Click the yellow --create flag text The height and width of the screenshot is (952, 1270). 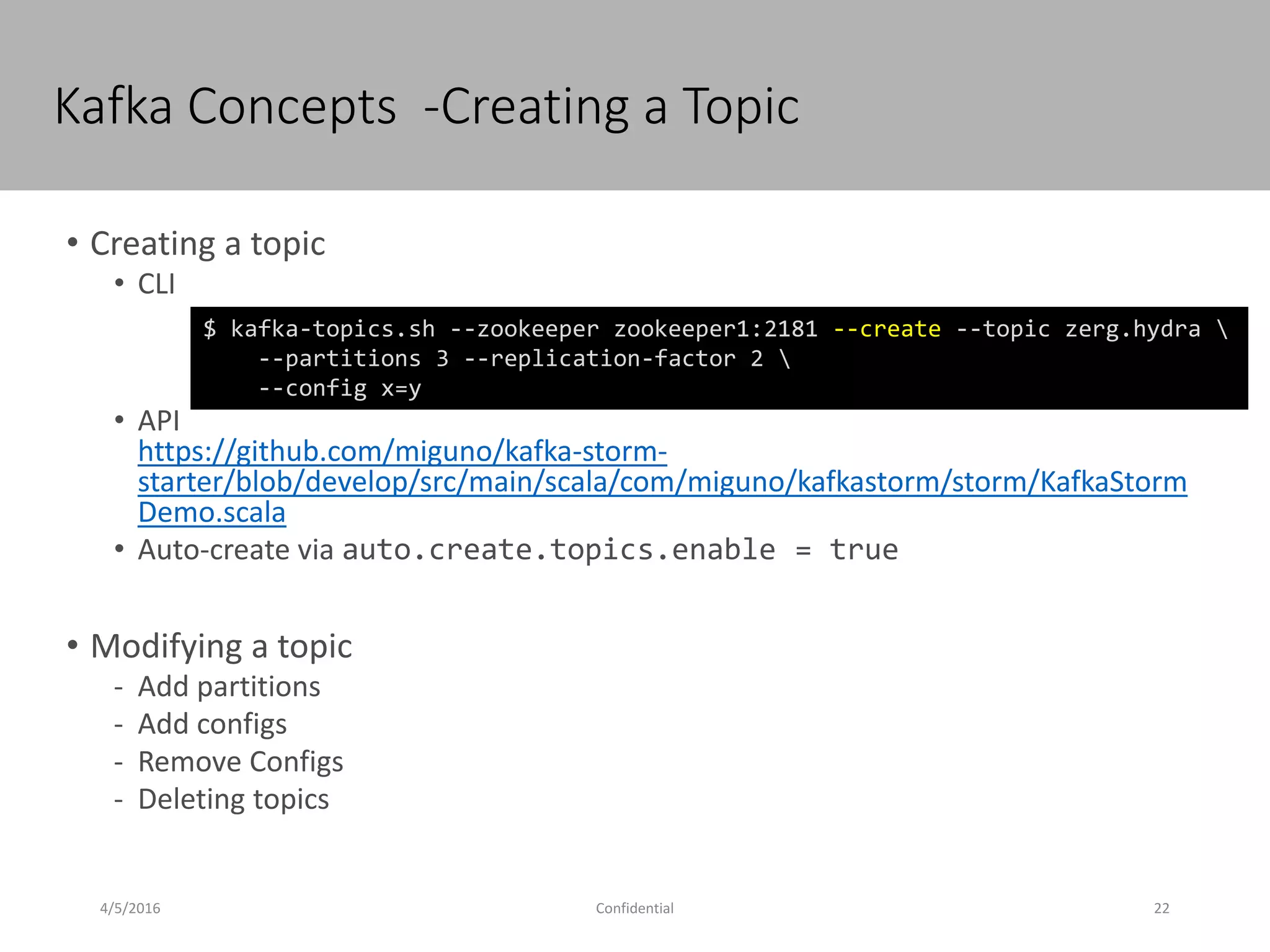887,329
